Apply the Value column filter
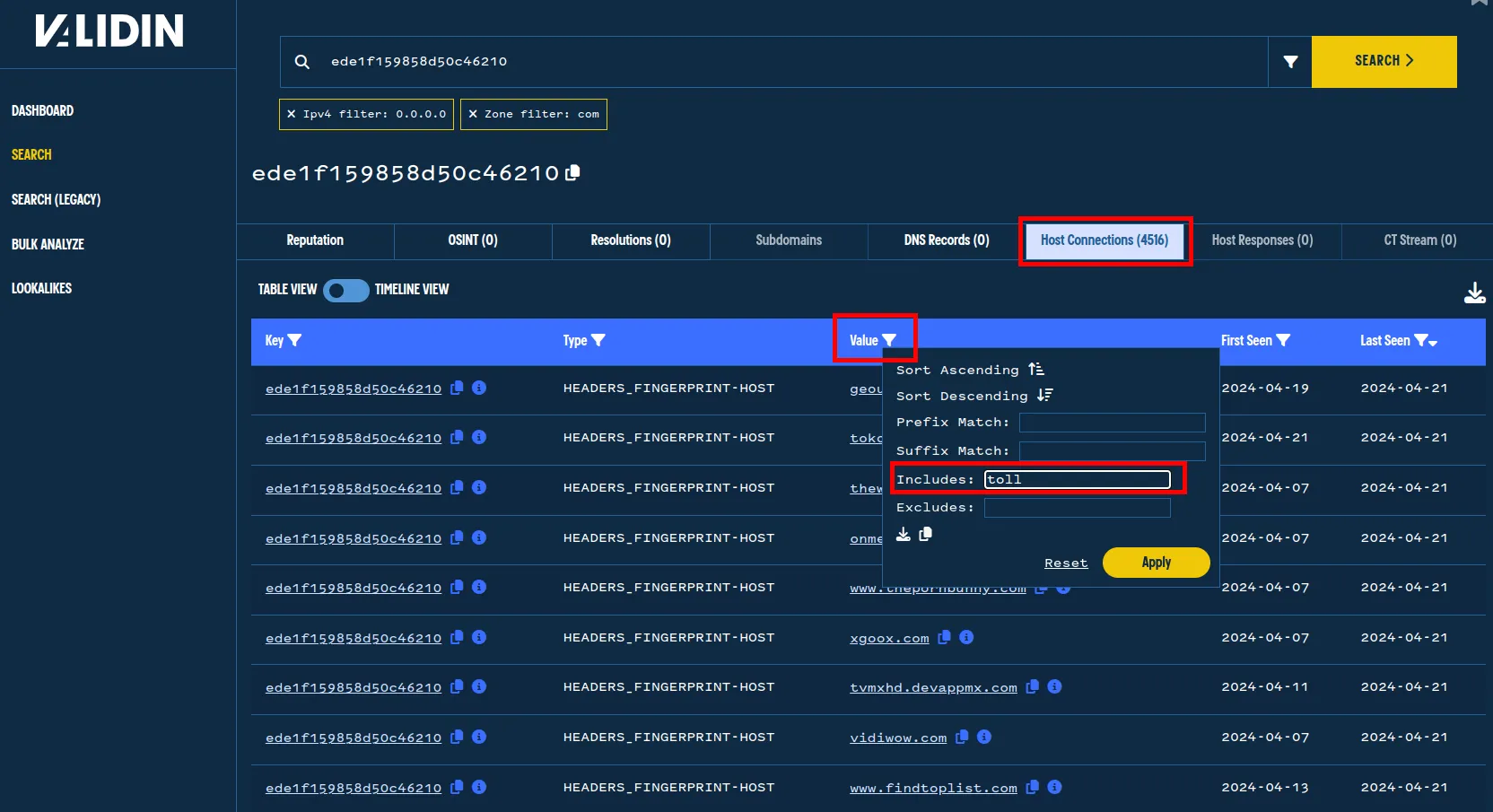Screen dimensions: 1493x812 click(x=1156, y=563)
